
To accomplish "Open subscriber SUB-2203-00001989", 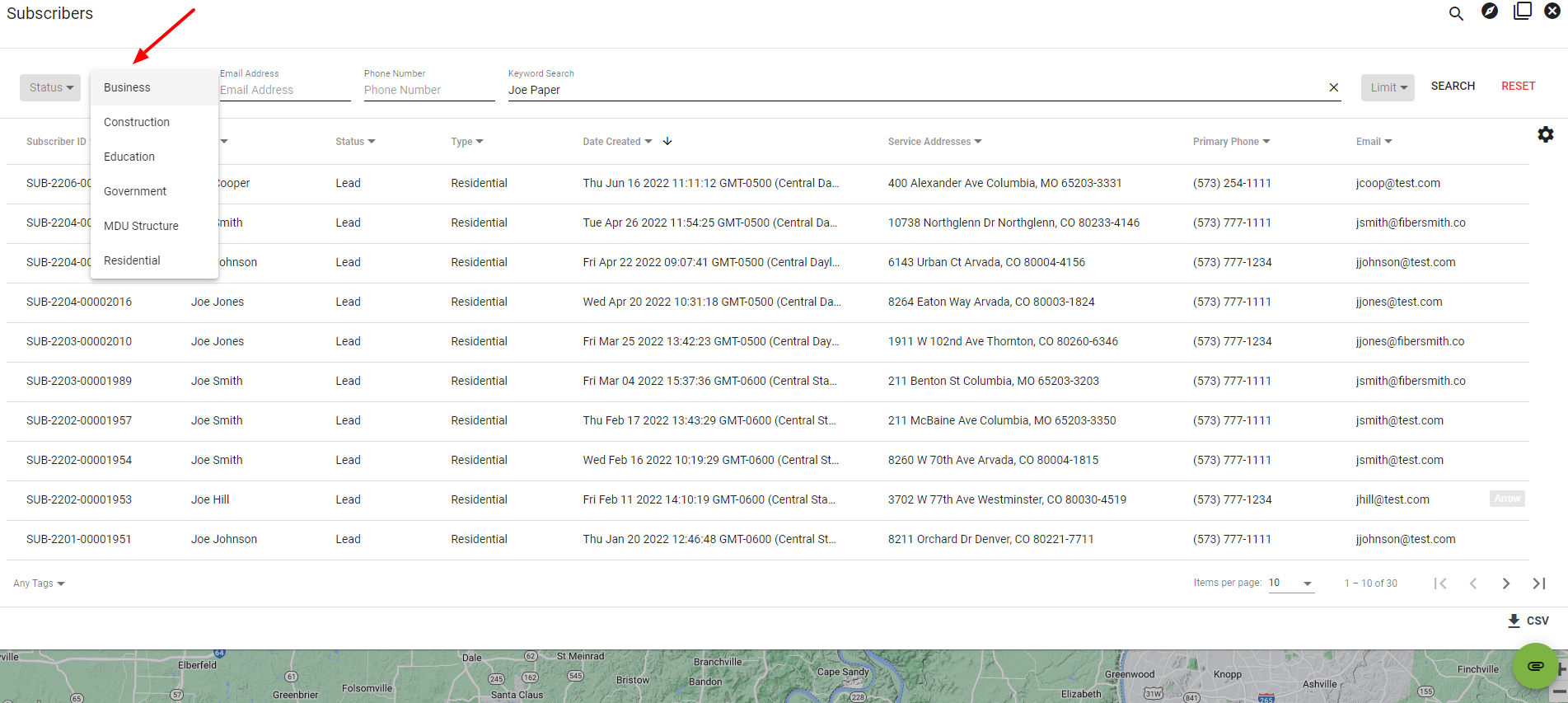I will click(79, 381).
